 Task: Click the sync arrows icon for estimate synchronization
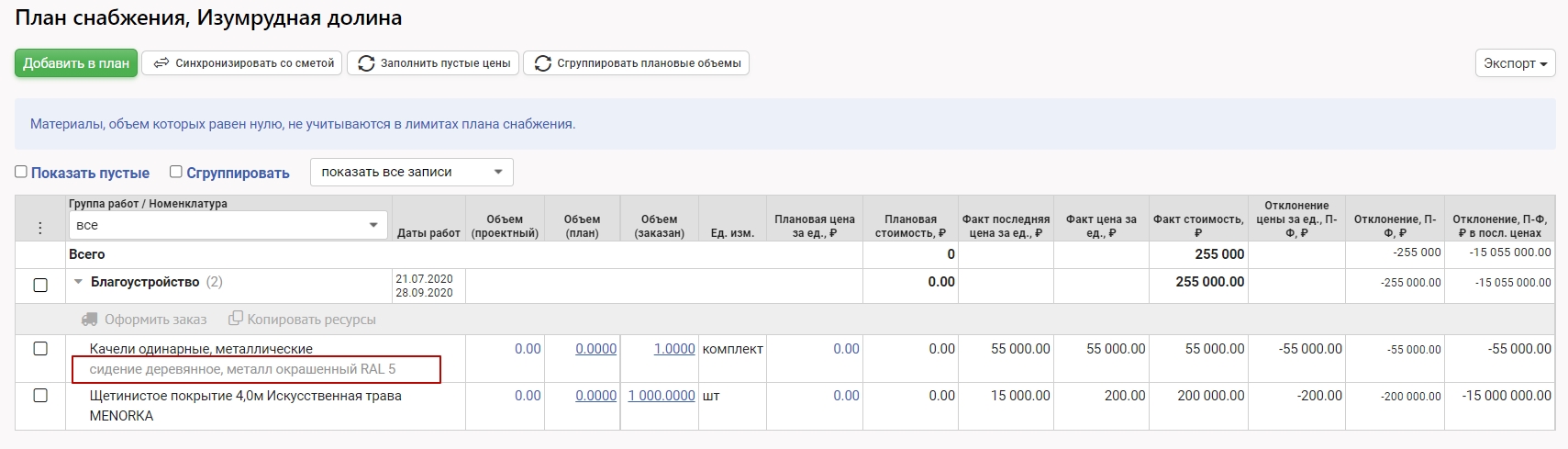coord(161,63)
